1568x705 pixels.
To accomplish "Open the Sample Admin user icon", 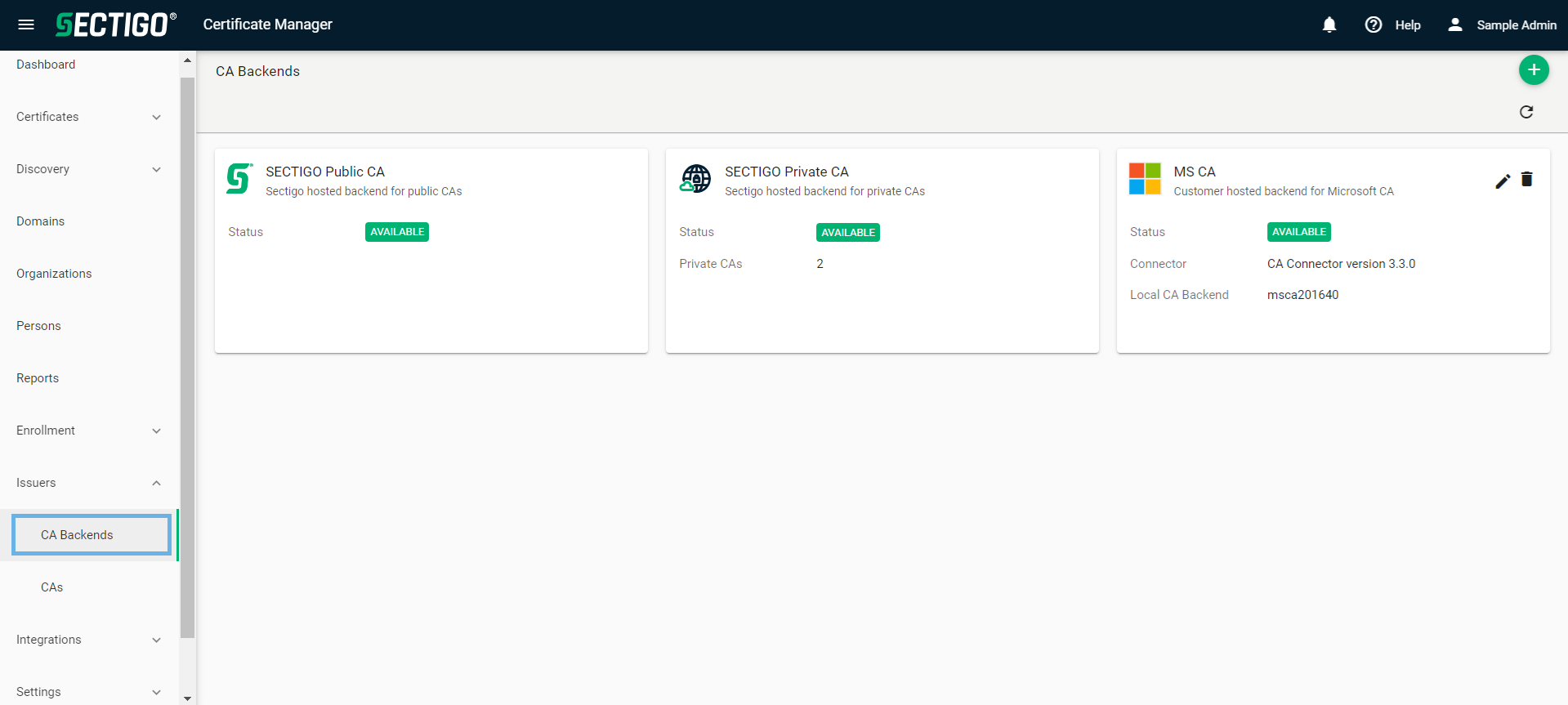I will [1455, 25].
